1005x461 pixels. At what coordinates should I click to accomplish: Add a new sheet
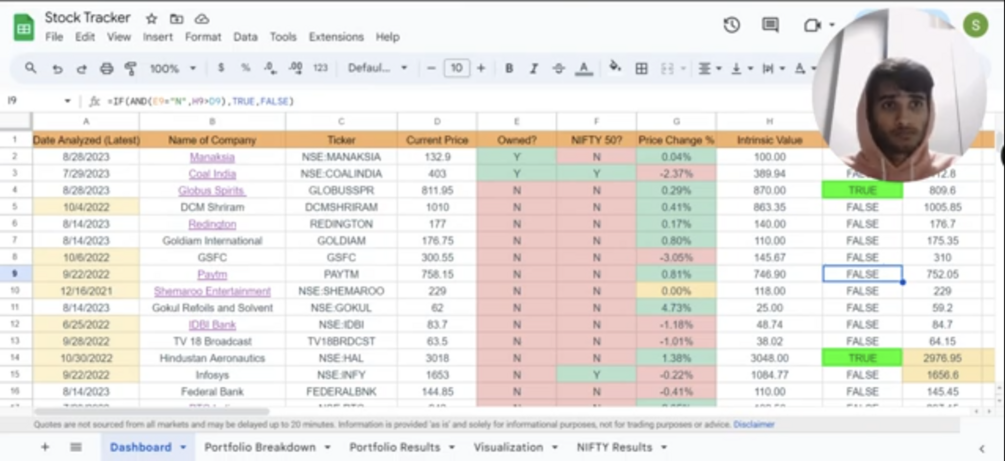click(x=45, y=447)
